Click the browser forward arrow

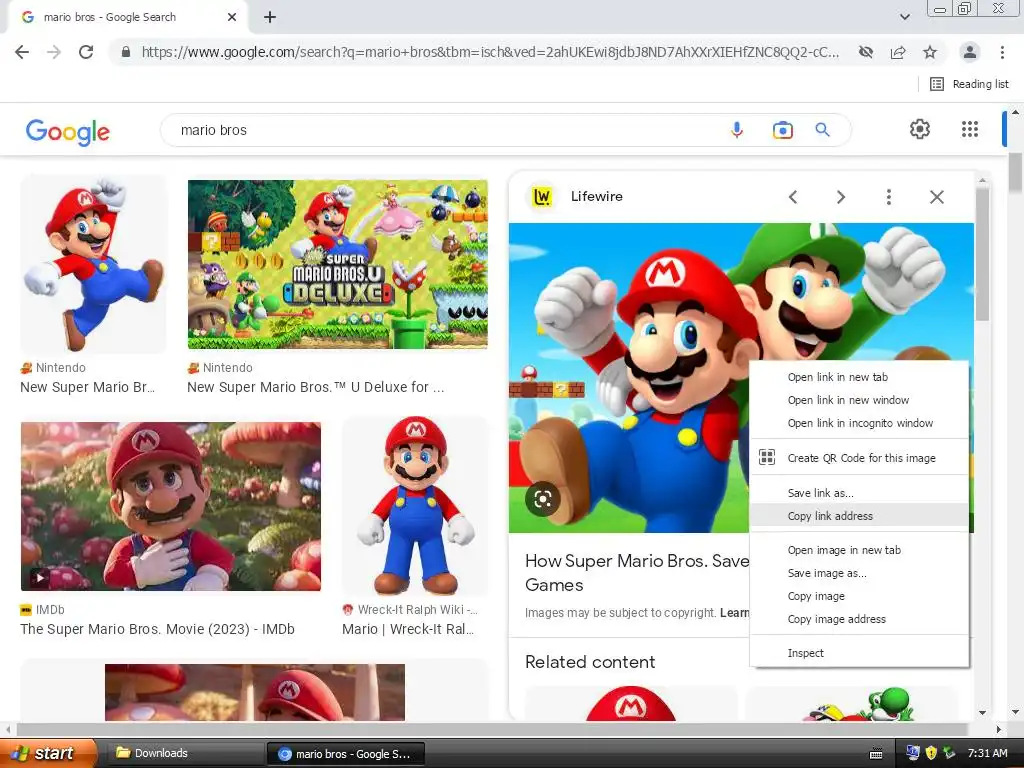[54, 52]
